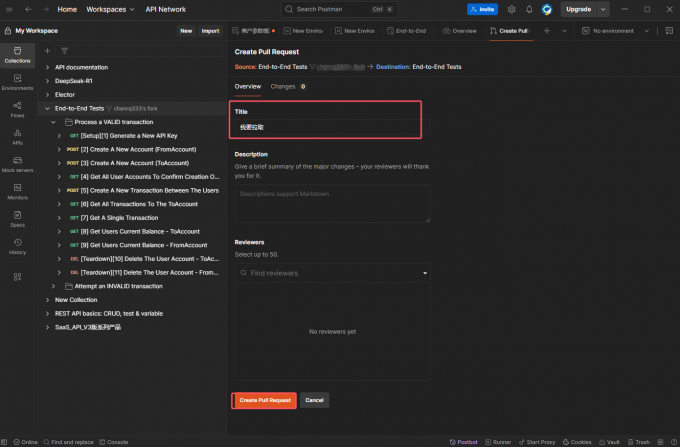This screenshot has width=680, height=447.
Task: Open the Flows sidebar panel
Action: tap(17, 110)
